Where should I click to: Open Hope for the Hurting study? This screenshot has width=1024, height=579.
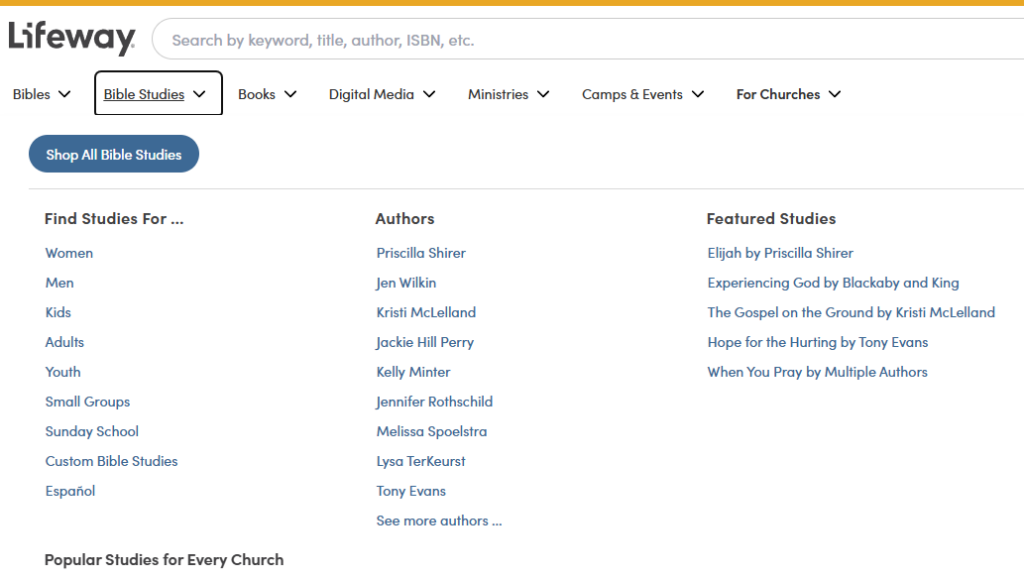pyautogui.click(x=818, y=343)
